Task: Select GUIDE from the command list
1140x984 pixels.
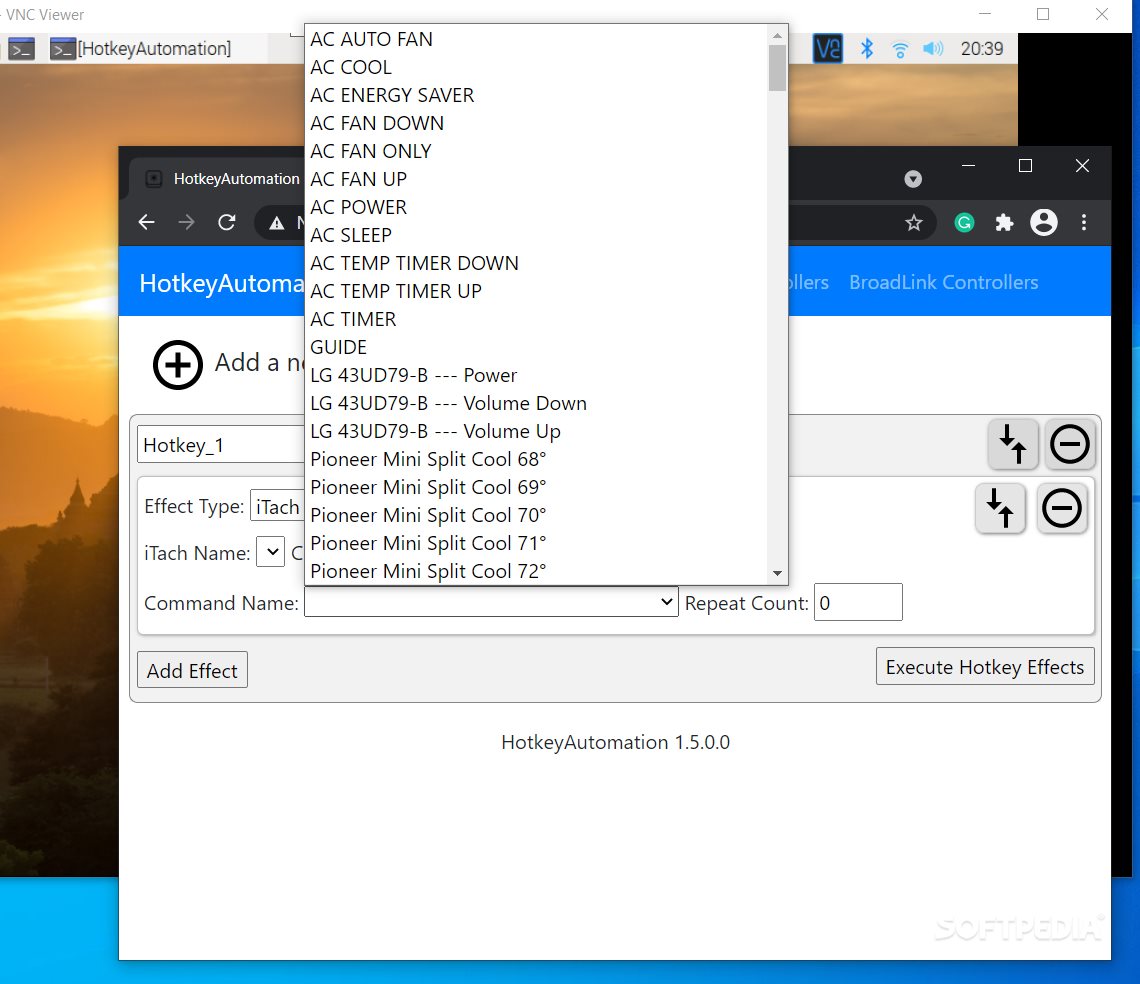Action: click(536, 347)
